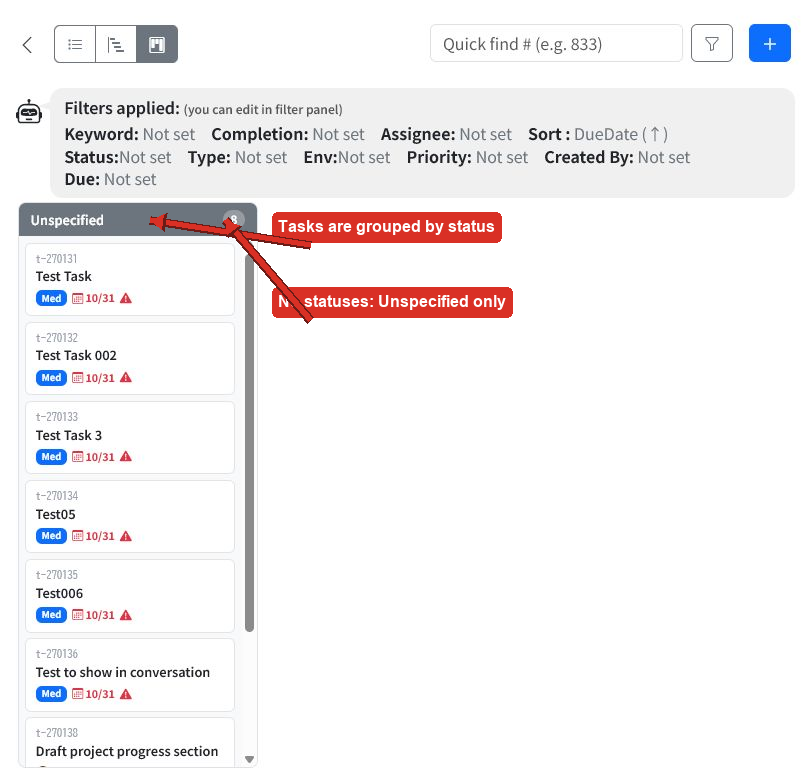Go back with the left chevron
The height and width of the screenshot is (780, 811).
coord(28,44)
